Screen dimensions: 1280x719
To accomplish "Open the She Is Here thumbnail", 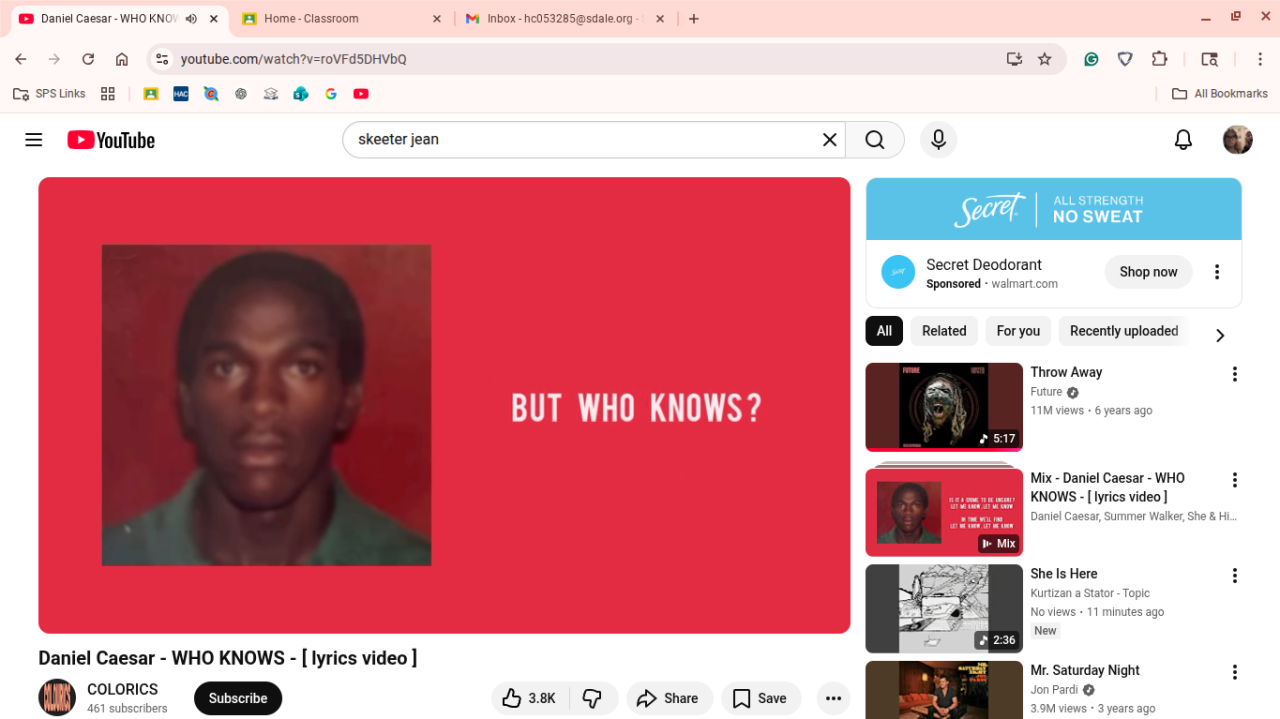I will (x=944, y=609).
